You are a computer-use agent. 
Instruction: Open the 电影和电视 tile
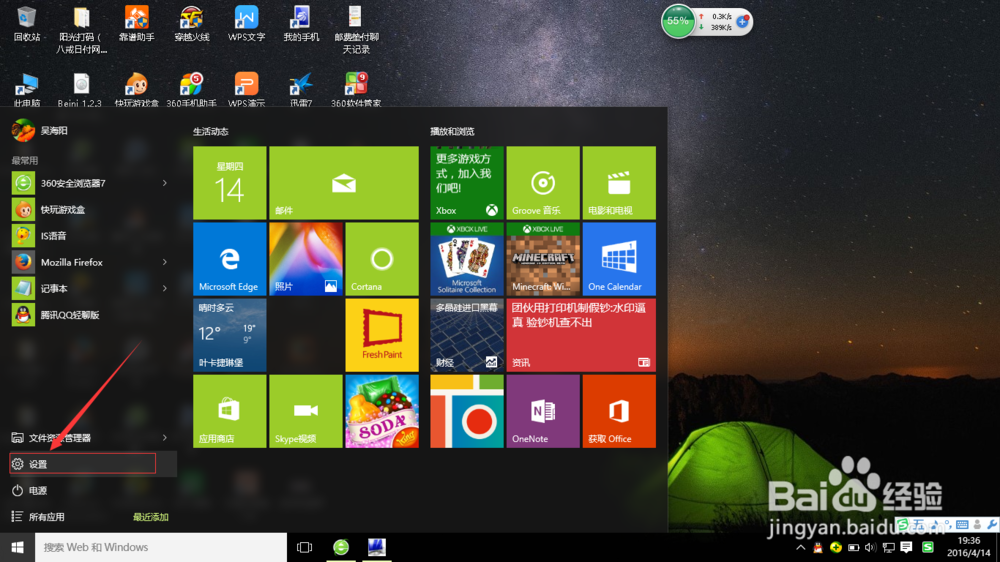619,182
